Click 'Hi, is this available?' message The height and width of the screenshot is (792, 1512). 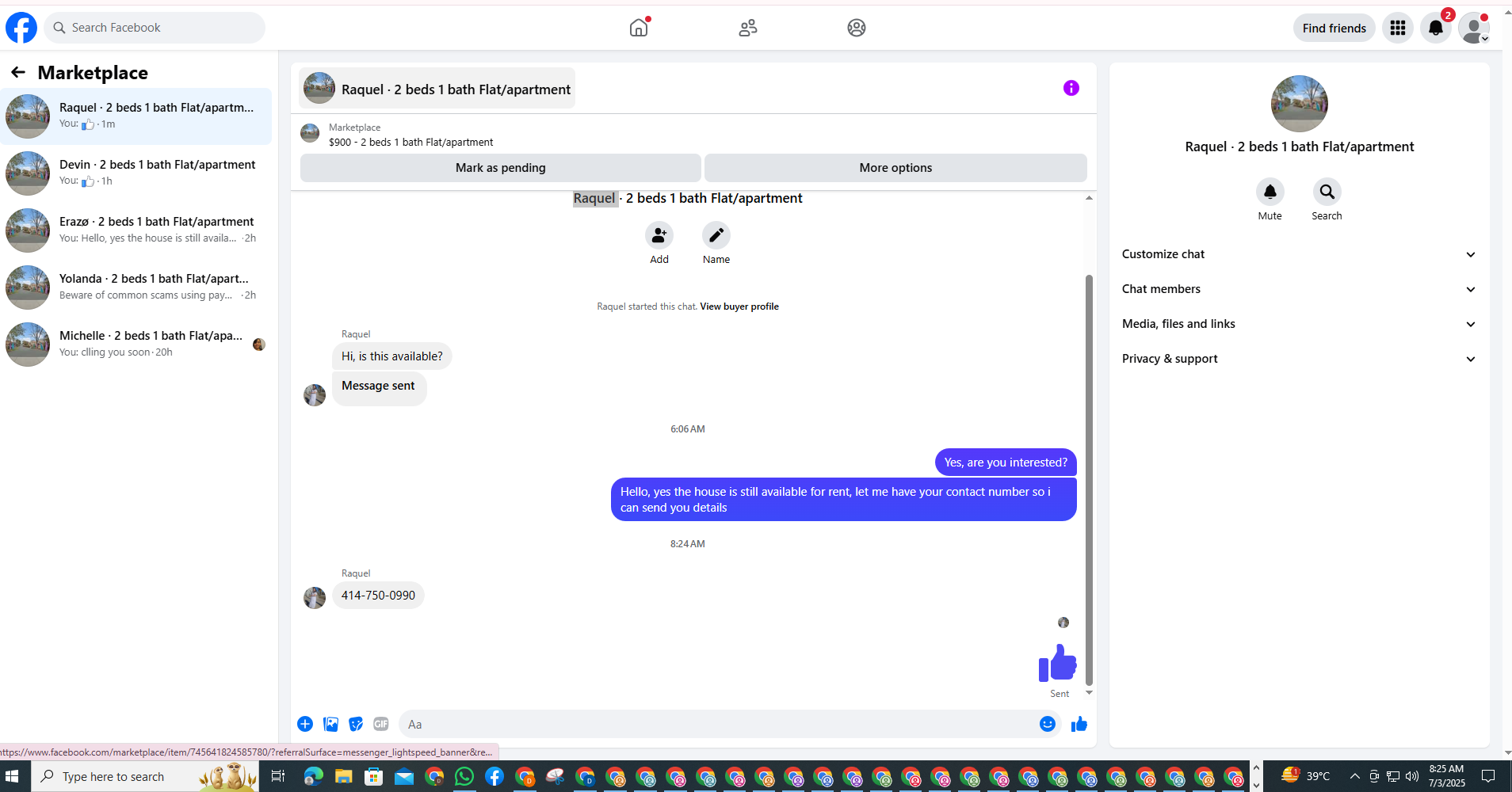(392, 356)
